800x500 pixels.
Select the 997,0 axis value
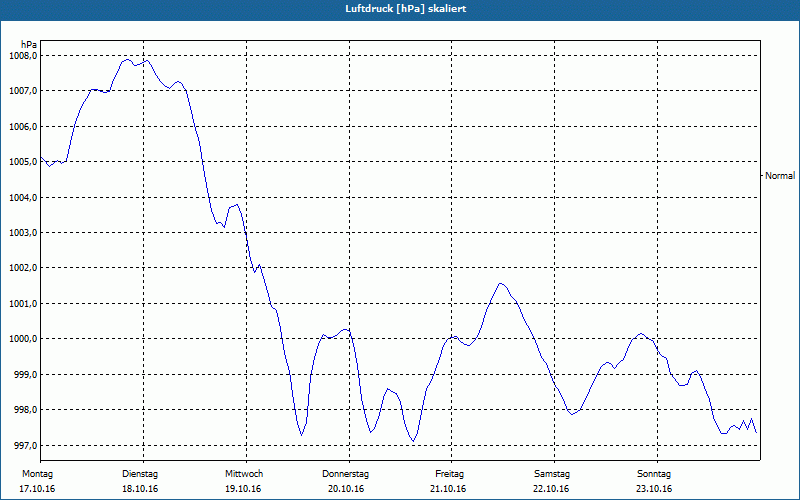pos(26,445)
